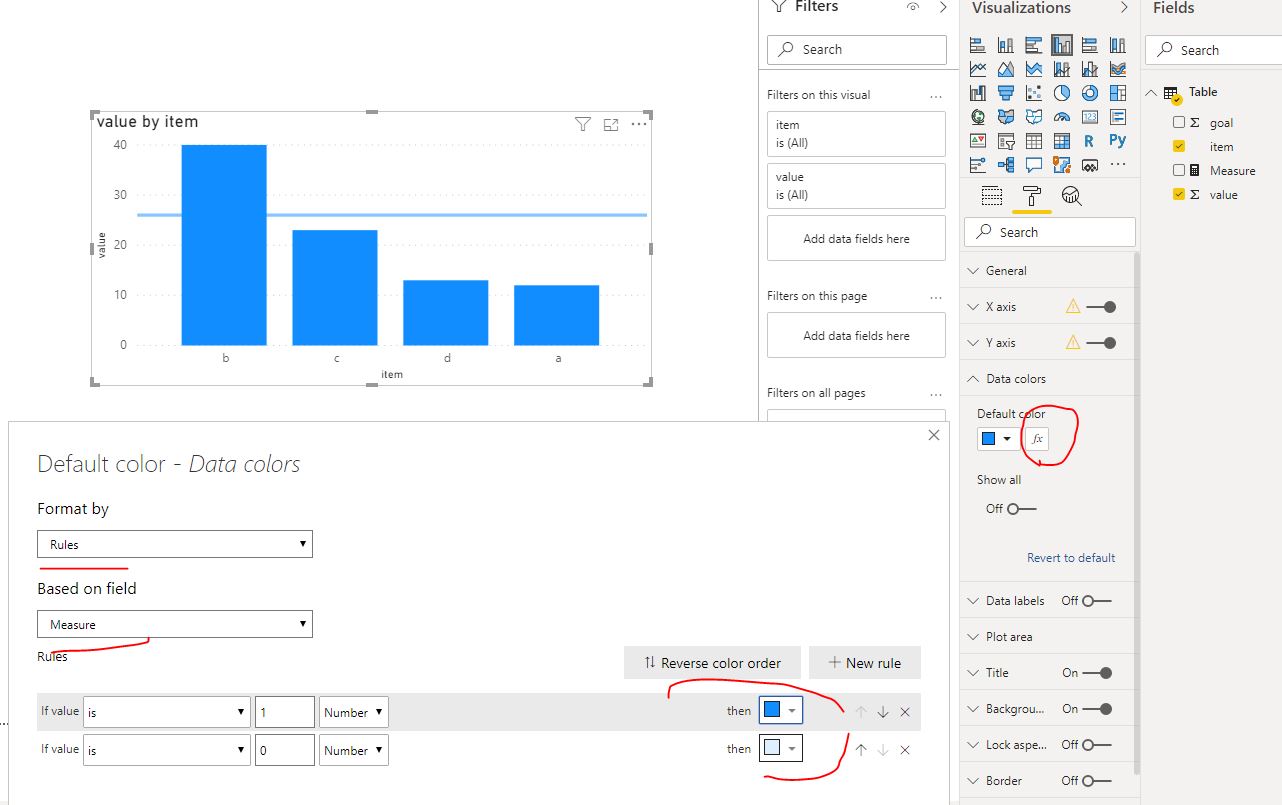The width and height of the screenshot is (1282, 805).
Task: Turn on the Show all switch
Action: click(x=1022, y=509)
